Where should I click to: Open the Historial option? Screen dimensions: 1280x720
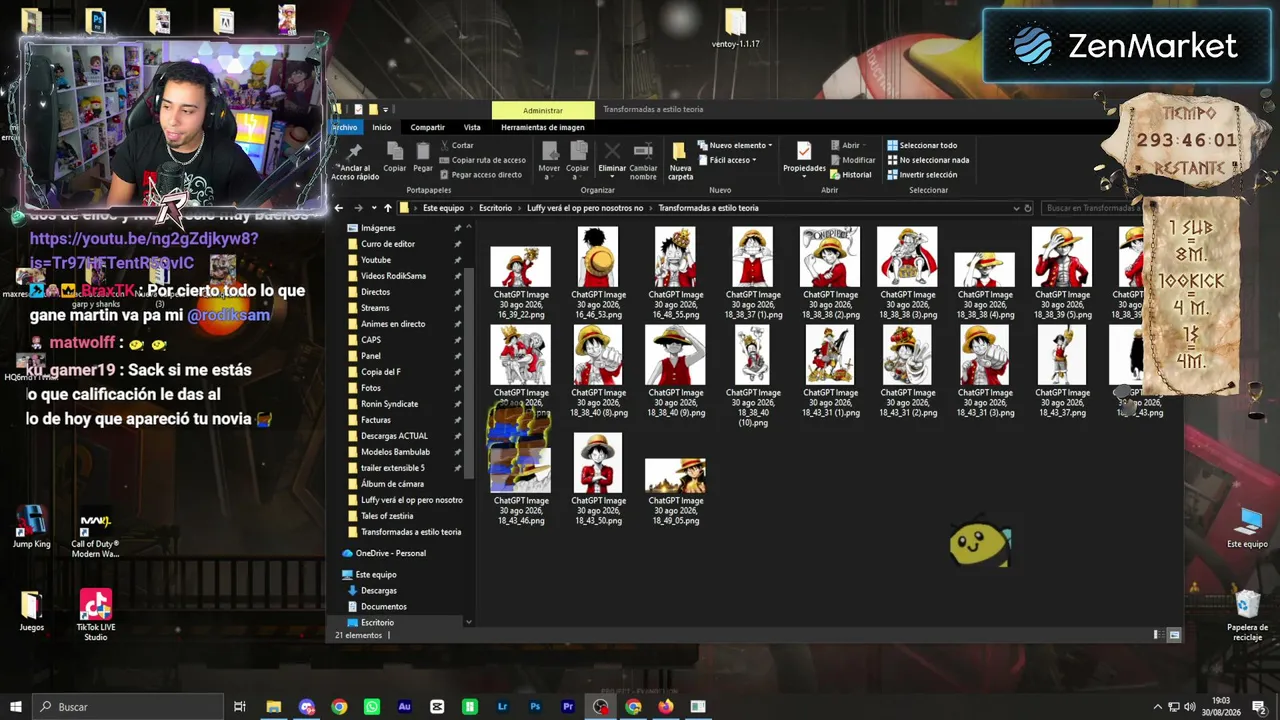tap(850, 175)
